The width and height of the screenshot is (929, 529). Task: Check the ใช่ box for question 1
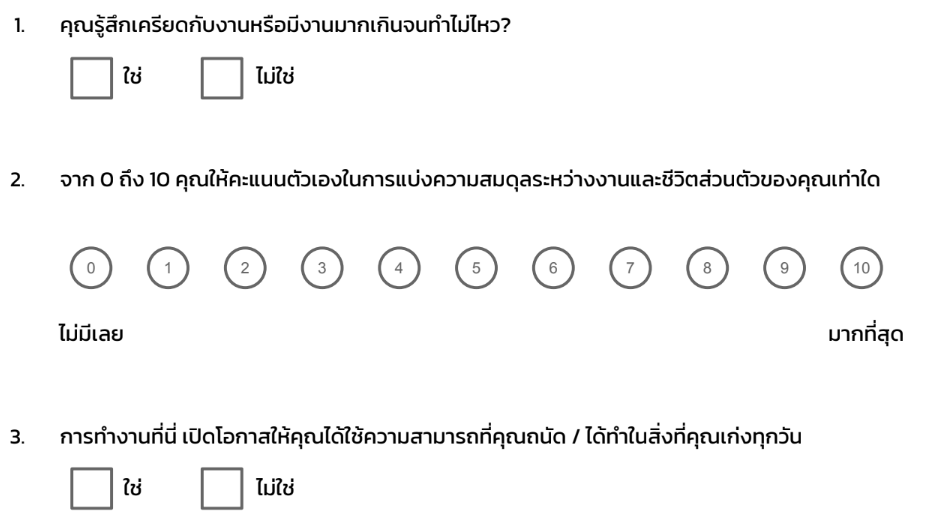click(x=91, y=78)
